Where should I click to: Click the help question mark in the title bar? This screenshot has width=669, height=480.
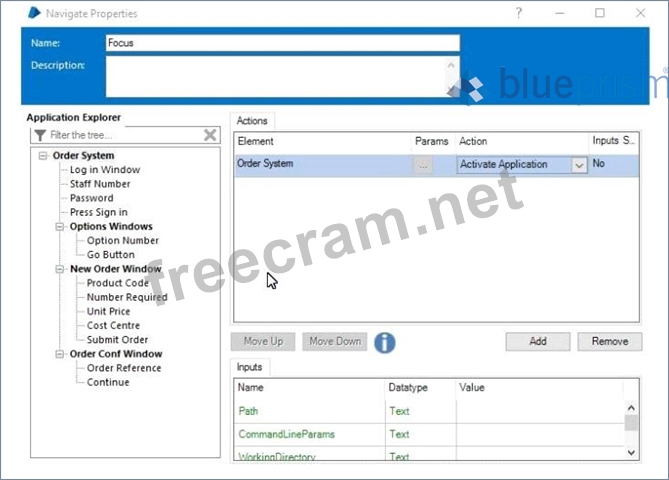tap(518, 13)
